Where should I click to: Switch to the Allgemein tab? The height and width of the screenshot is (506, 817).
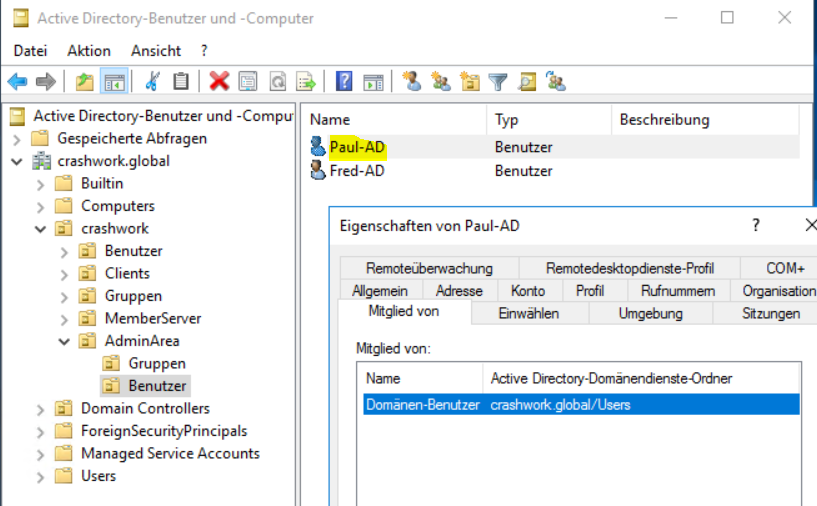(x=380, y=291)
